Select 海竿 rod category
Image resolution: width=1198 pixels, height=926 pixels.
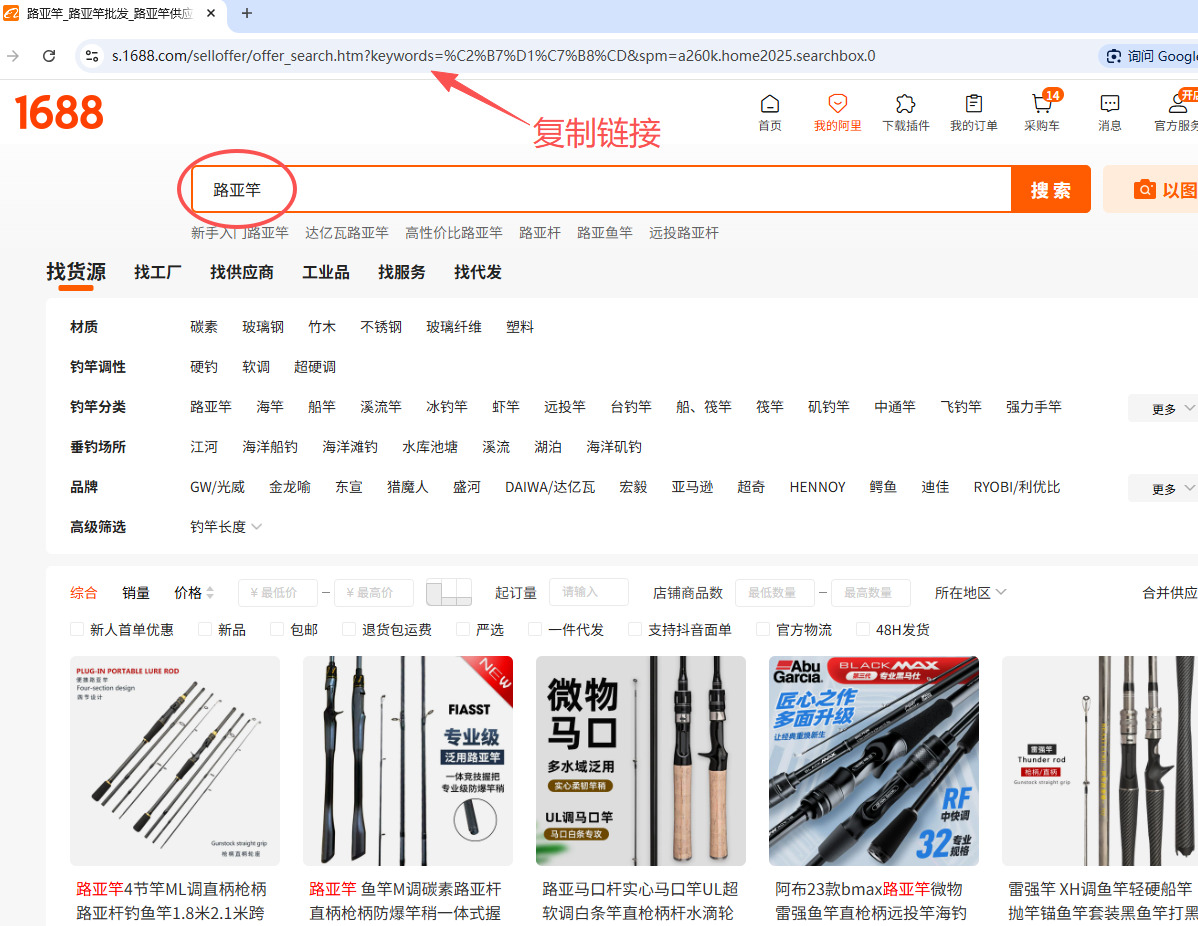tap(270, 407)
